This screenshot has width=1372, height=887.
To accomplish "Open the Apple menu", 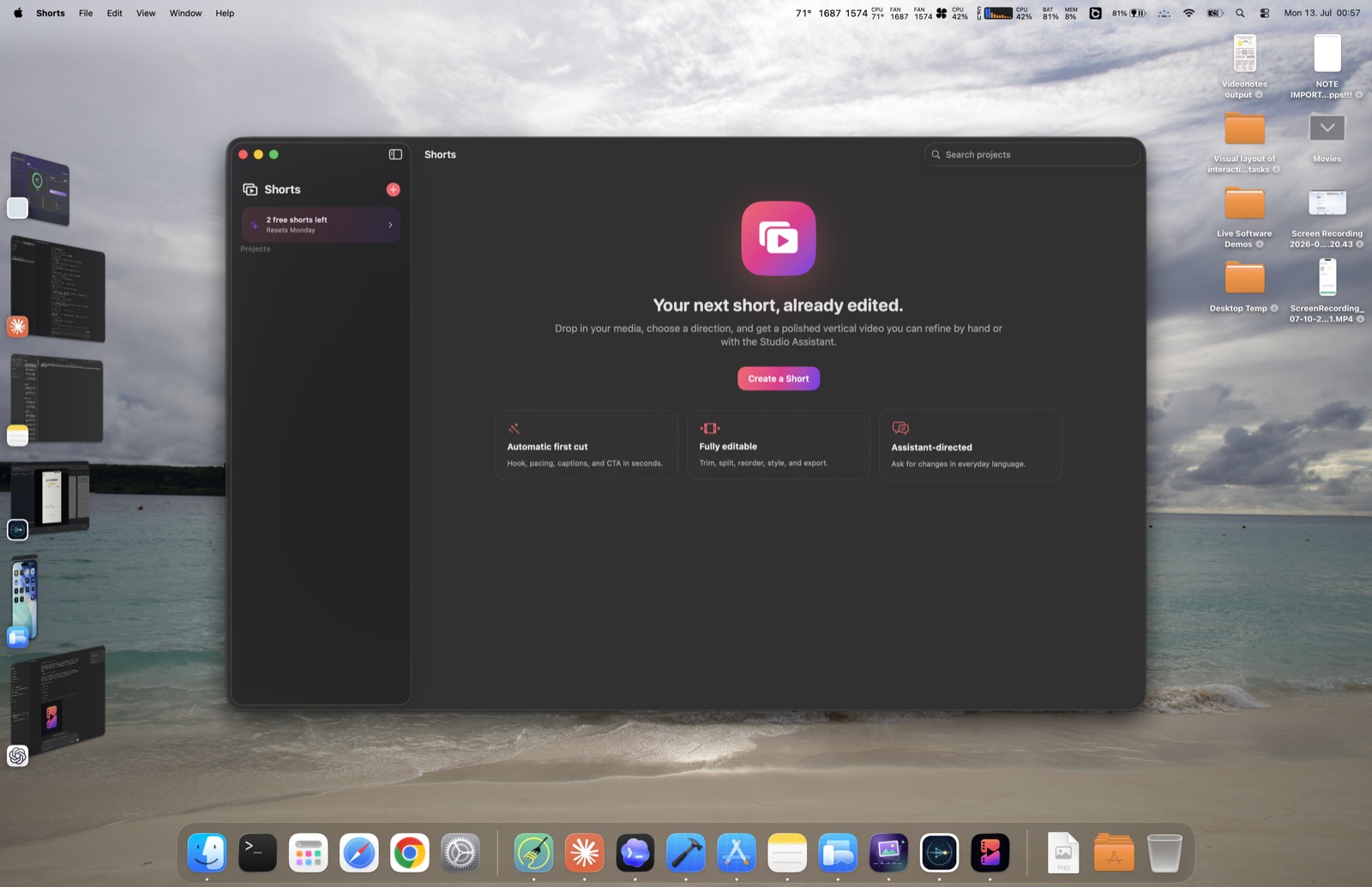I will 18,13.
